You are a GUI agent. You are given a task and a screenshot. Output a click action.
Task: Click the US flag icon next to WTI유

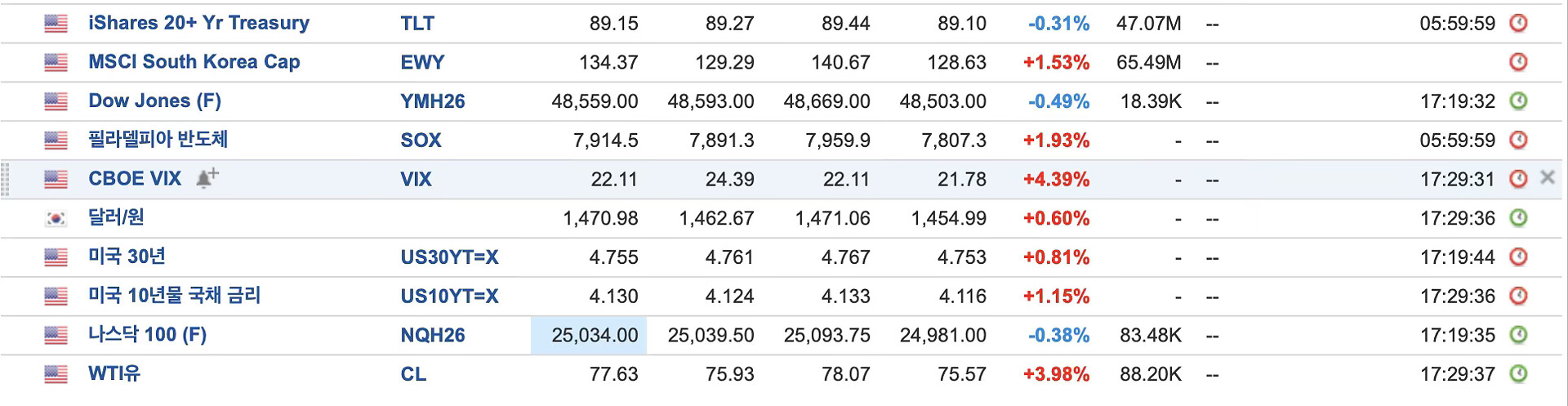click(56, 374)
